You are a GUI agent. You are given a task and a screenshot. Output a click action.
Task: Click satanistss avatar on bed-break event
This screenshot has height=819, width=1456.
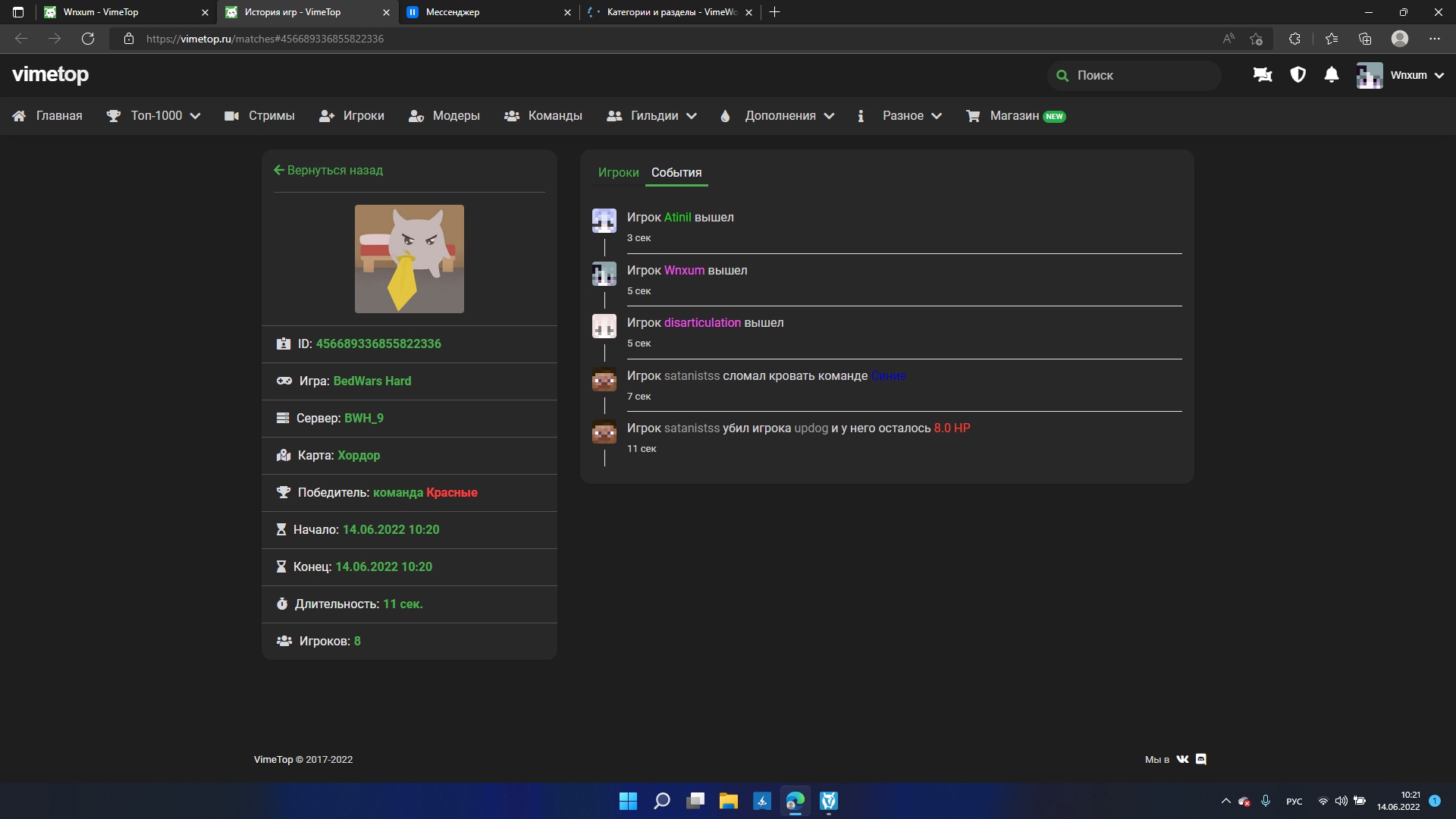[604, 379]
